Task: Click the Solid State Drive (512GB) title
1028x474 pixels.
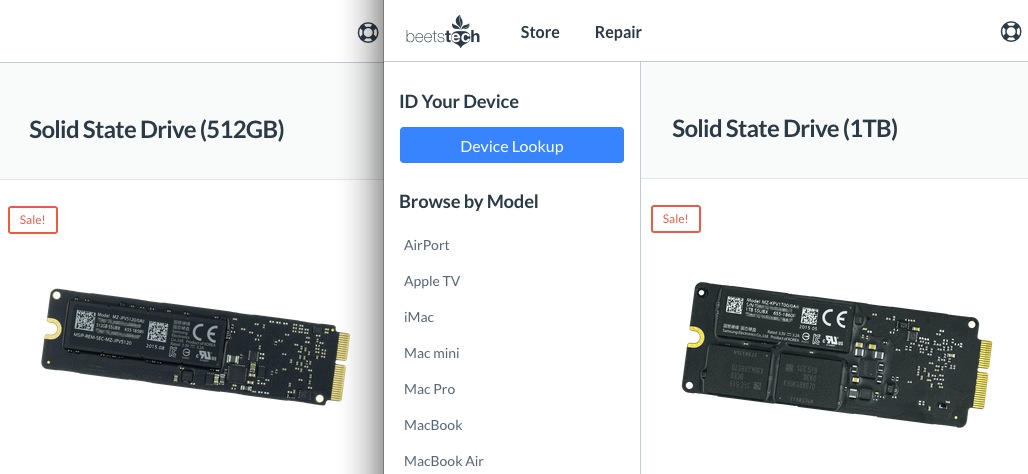Action: point(157,129)
